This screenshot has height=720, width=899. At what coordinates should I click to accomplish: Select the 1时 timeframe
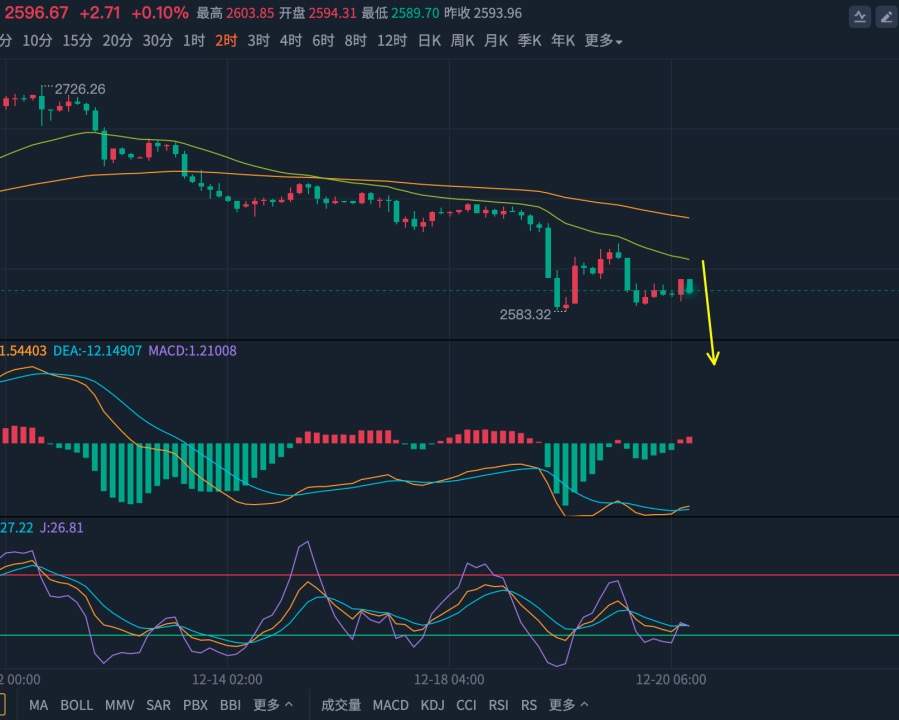point(194,41)
